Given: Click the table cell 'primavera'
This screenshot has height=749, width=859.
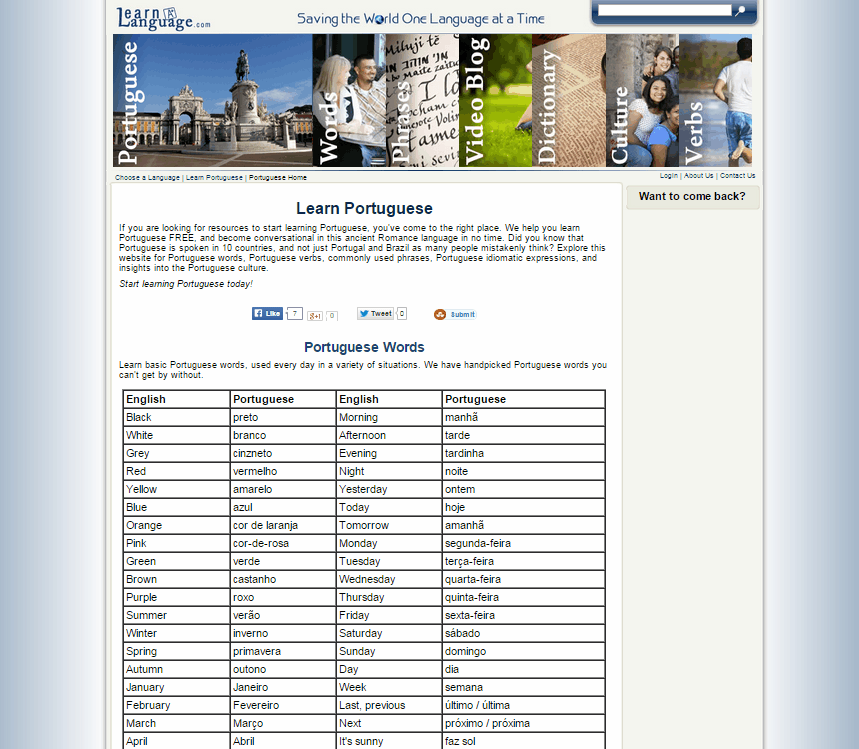Looking at the screenshot, I should coord(283,653).
